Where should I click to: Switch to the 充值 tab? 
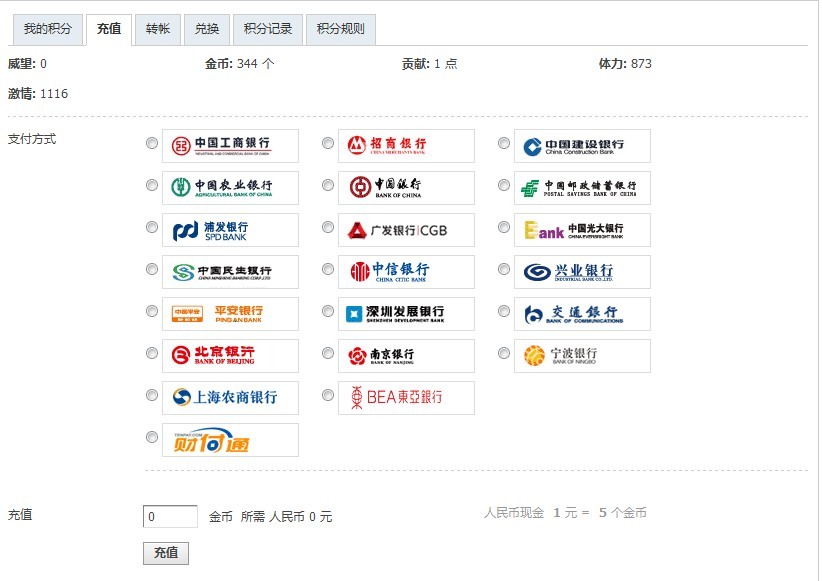[x=109, y=29]
